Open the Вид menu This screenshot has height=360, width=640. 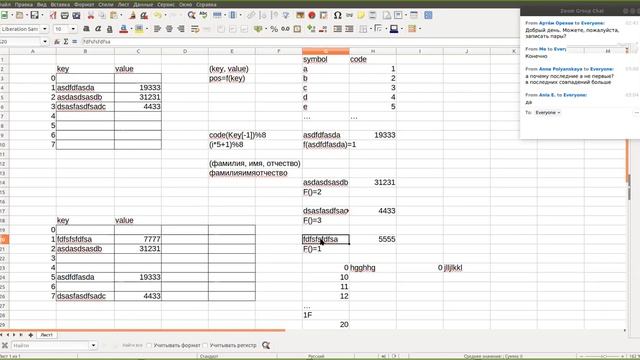pos(42,4)
